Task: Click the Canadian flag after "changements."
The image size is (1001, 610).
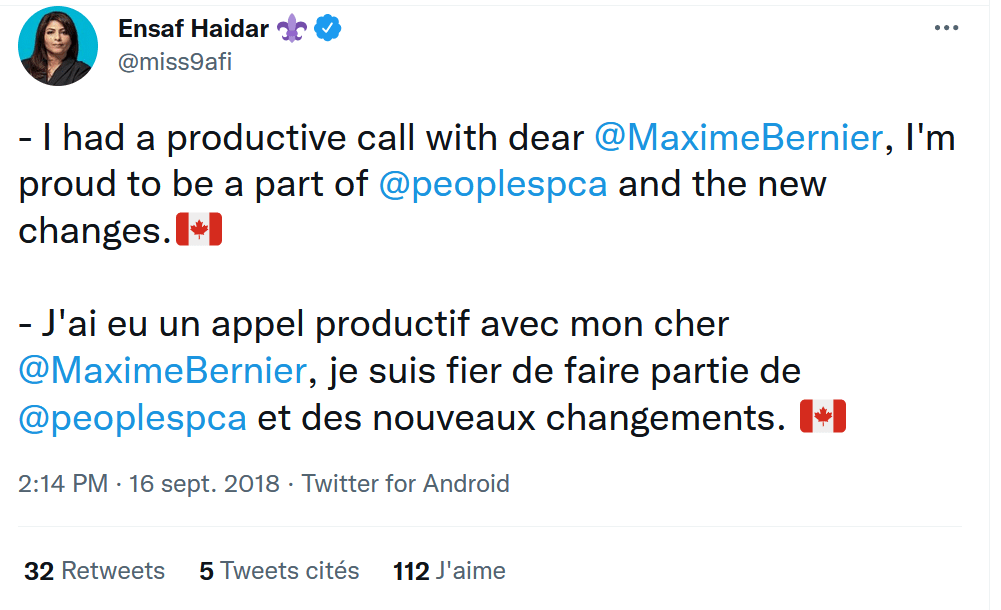Action: pyautogui.click(x=823, y=417)
